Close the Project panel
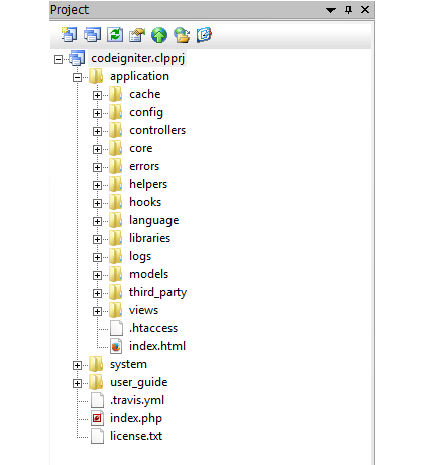Screen dimensions: 440x465 [x=365, y=10]
